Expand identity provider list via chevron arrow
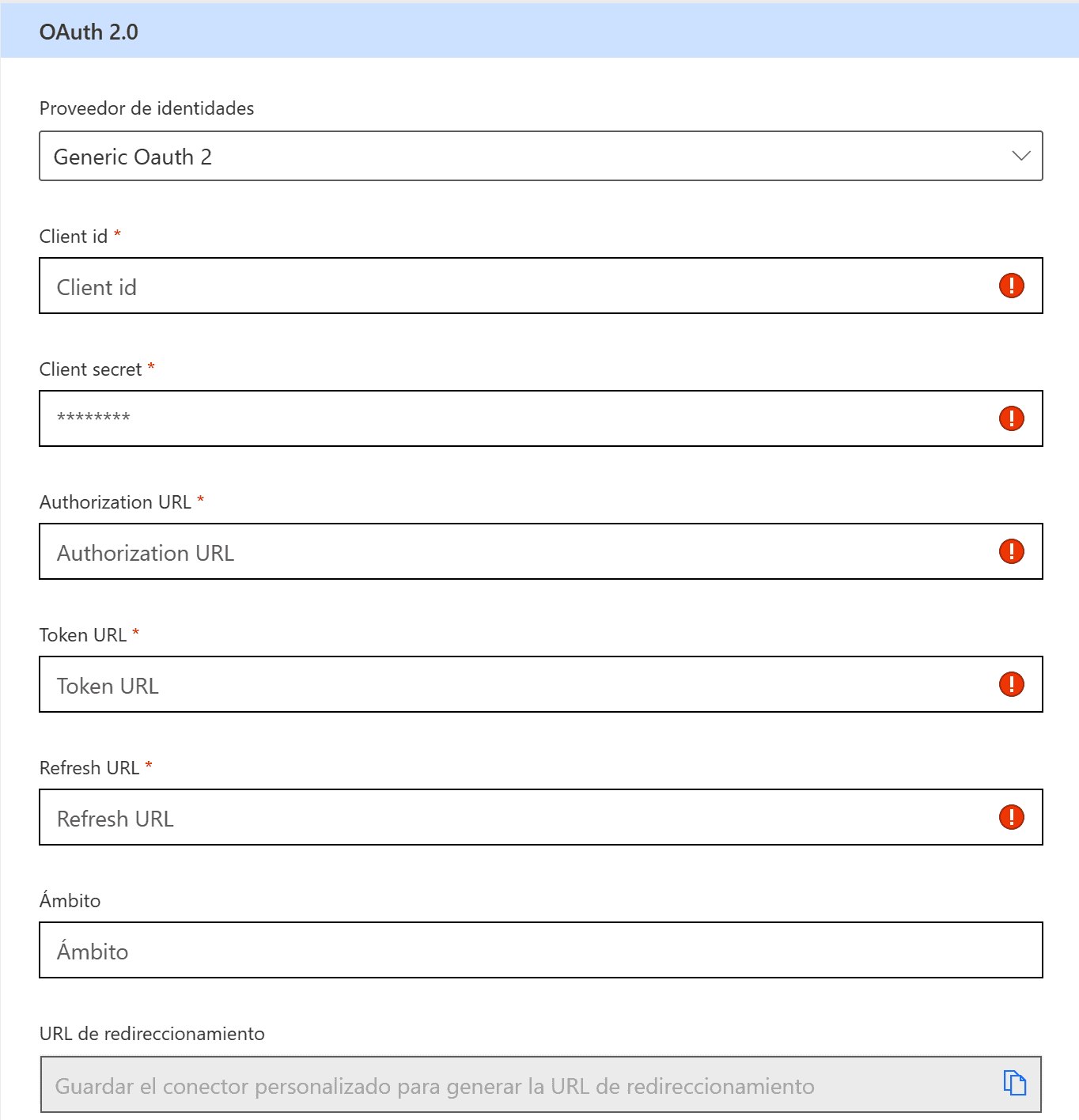Image resolution: width=1079 pixels, height=1120 pixels. (x=1021, y=156)
